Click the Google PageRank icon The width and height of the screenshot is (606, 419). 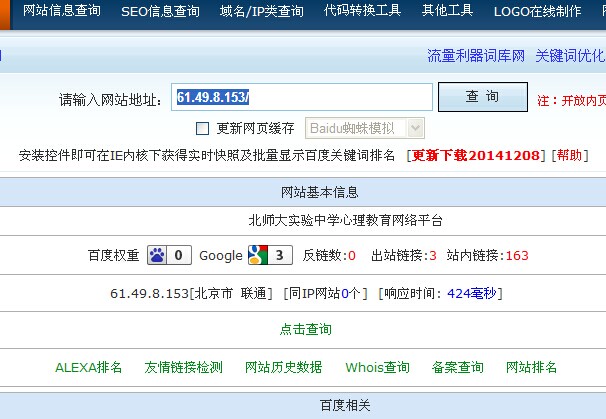[258, 255]
